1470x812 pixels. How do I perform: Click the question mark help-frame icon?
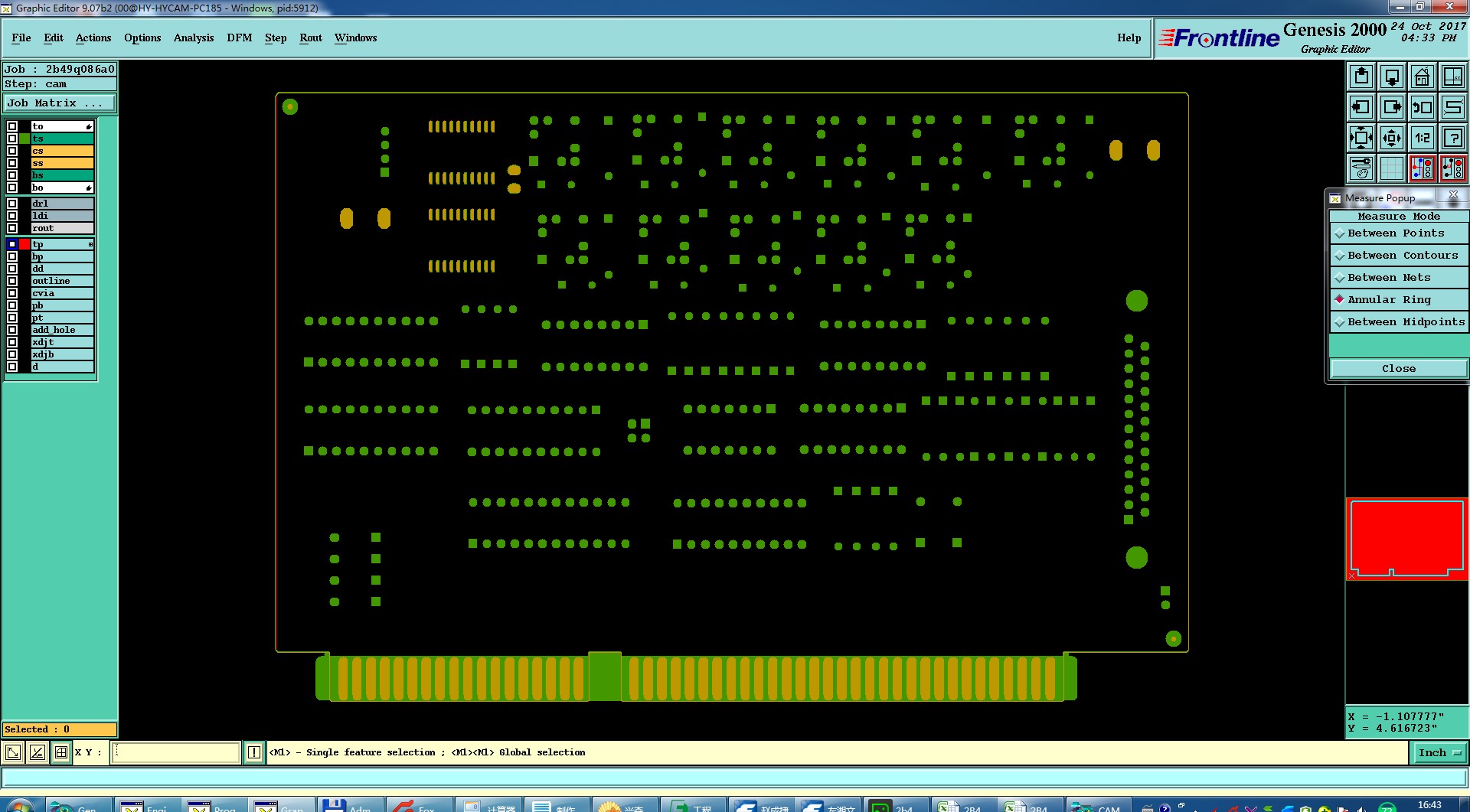click(x=1453, y=138)
